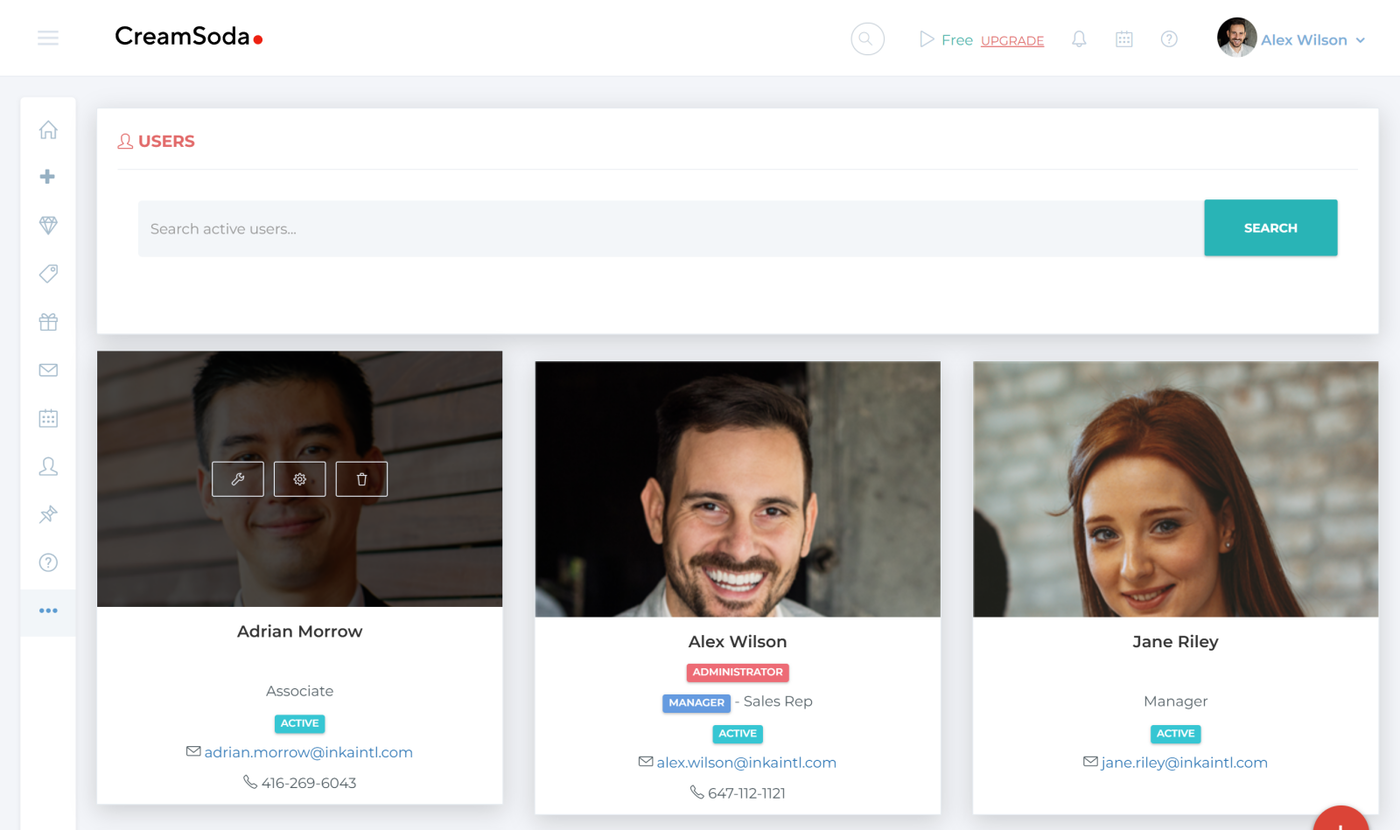
Task: Open the search circle icon in header
Action: coord(867,39)
